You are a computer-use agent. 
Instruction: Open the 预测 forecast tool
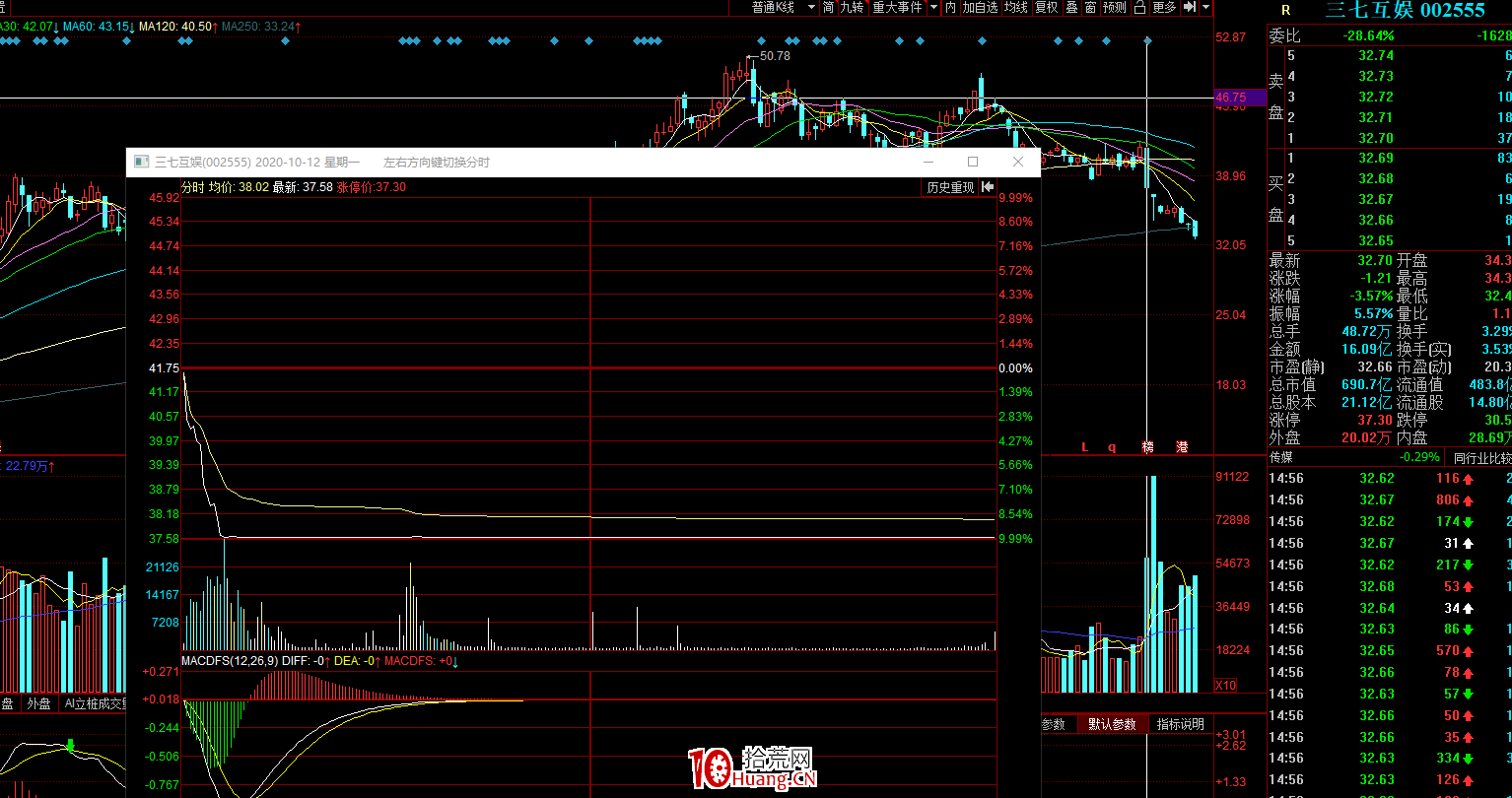coord(1114,7)
